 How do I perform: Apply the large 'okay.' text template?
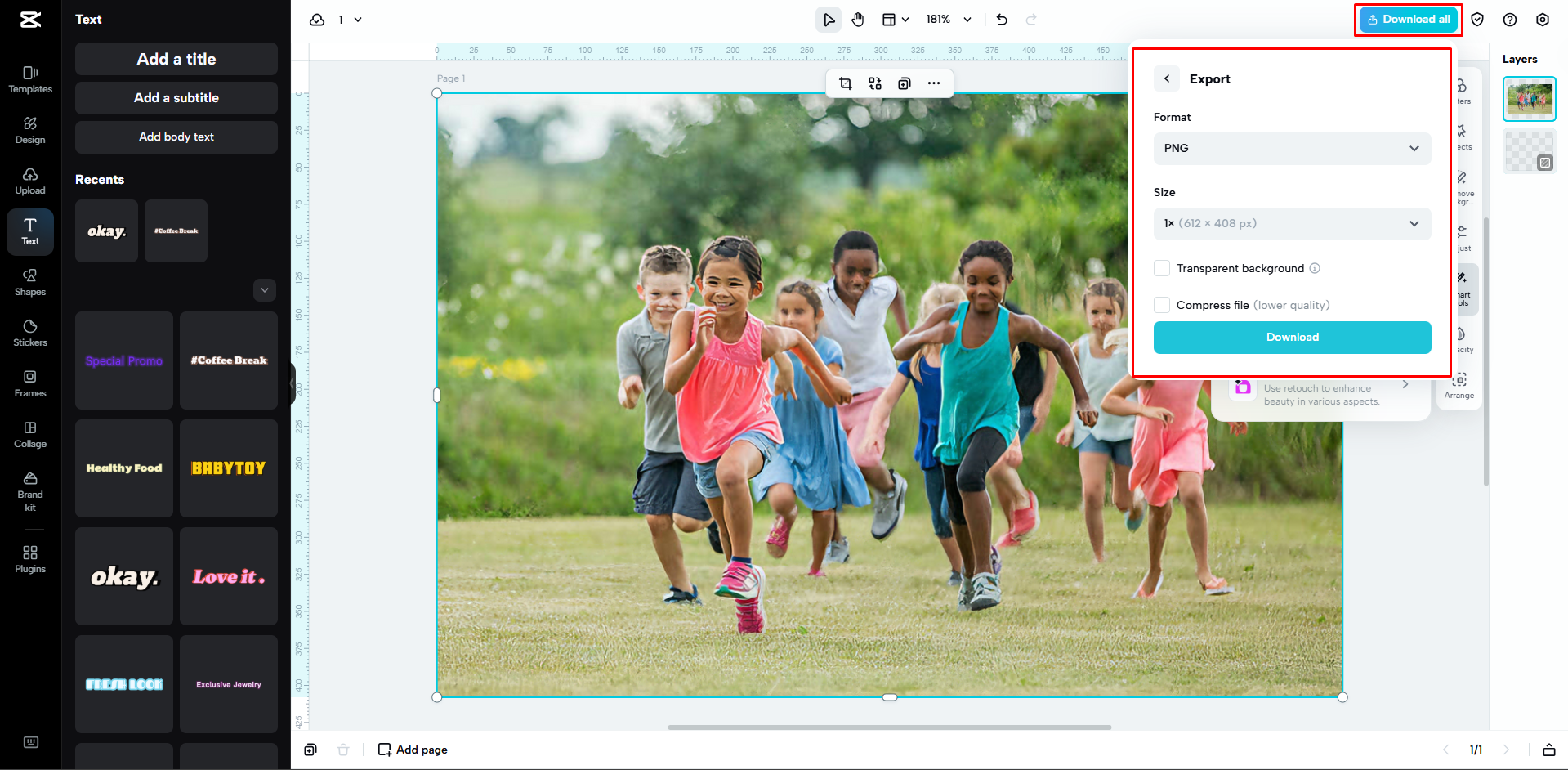124,576
